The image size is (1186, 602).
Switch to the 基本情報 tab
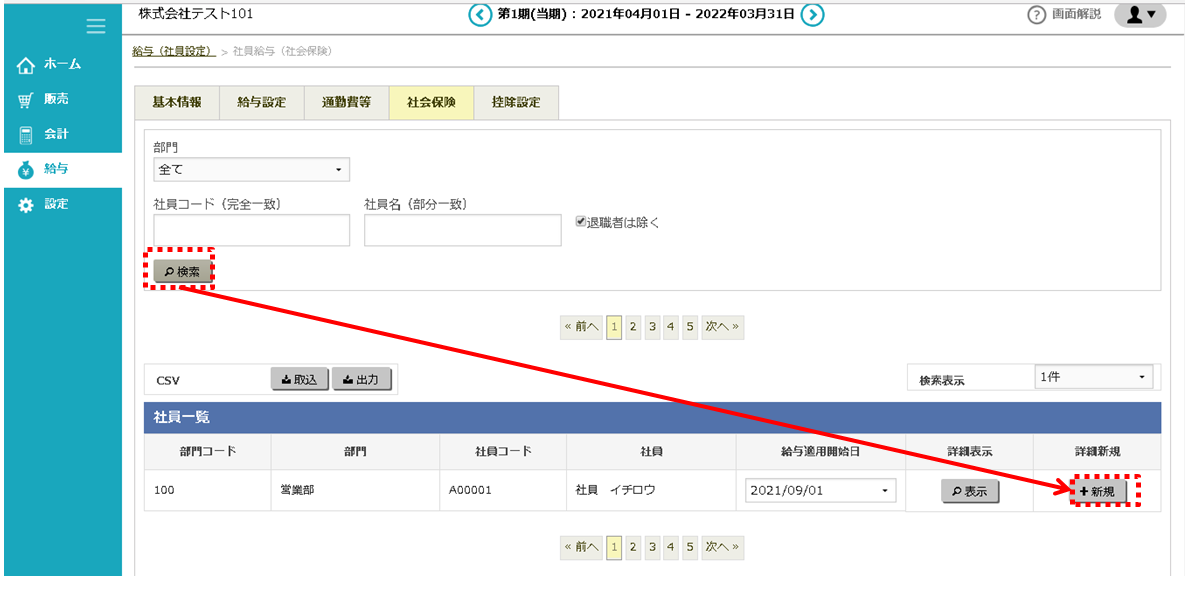coord(177,103)
